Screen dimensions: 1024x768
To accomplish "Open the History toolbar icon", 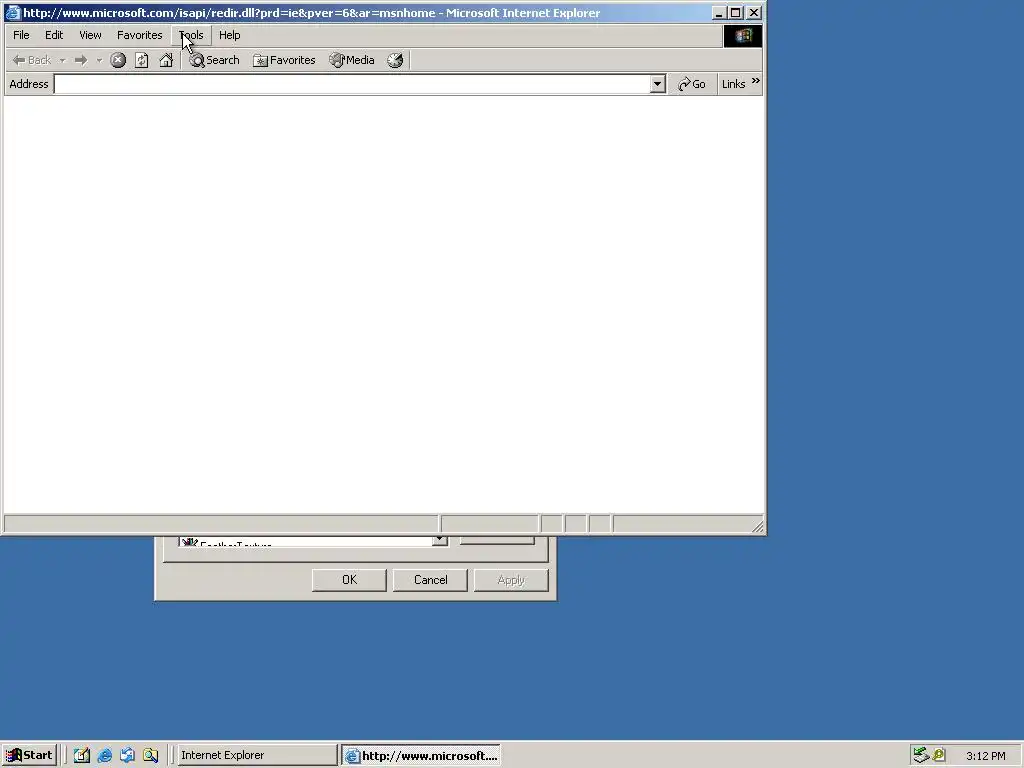I will (x=395, y=60).
